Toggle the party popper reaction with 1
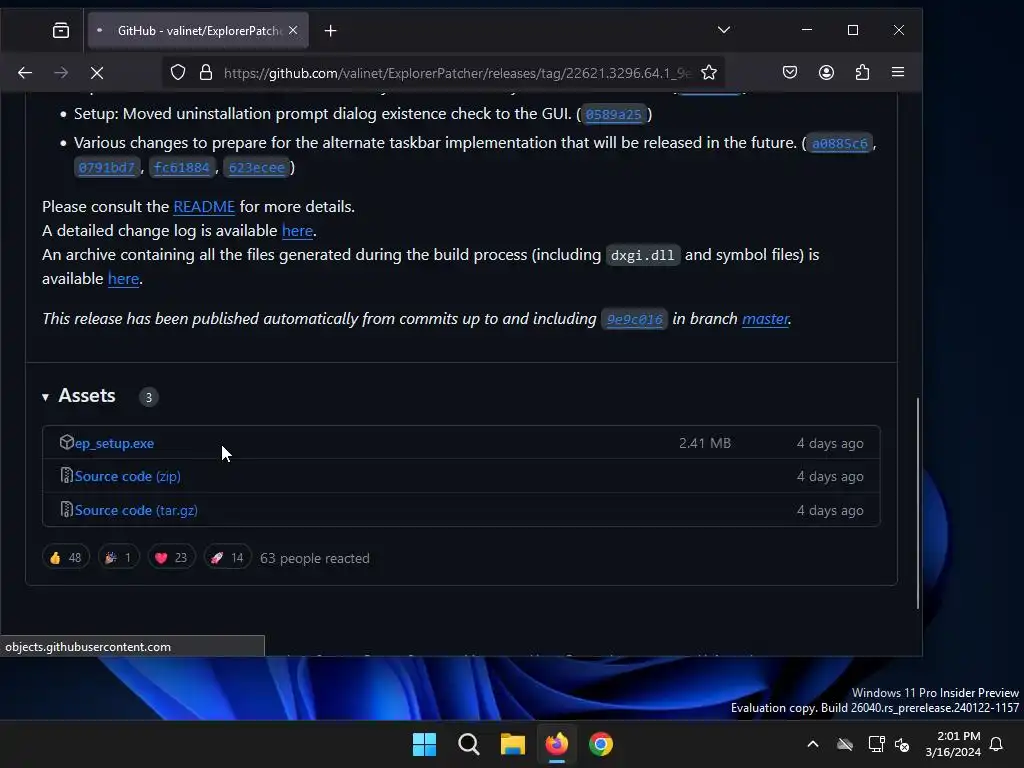 point(118,558)
